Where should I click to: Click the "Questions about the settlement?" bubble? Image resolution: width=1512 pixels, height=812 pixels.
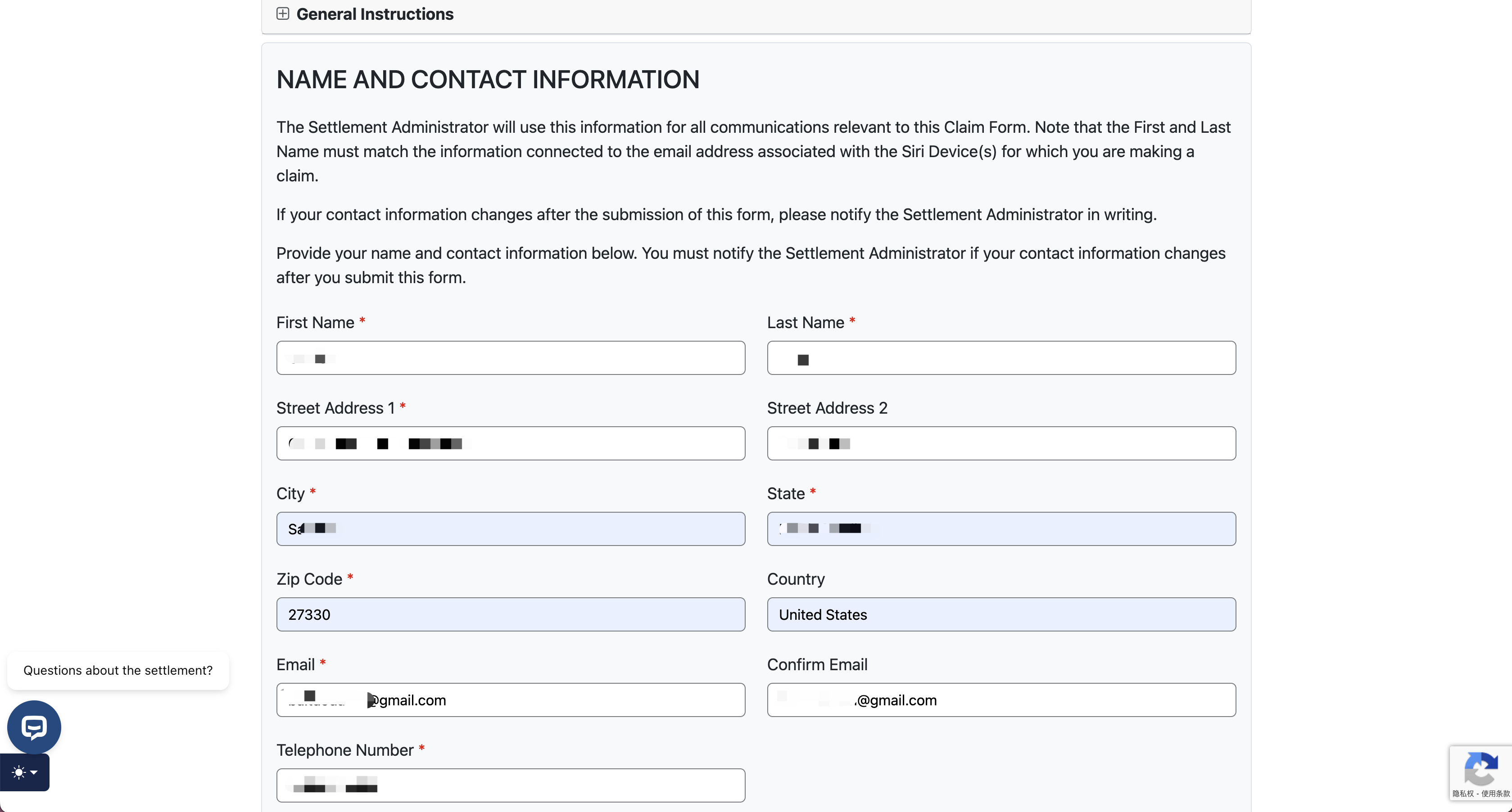pyautogui.click(x=118, y=670)
